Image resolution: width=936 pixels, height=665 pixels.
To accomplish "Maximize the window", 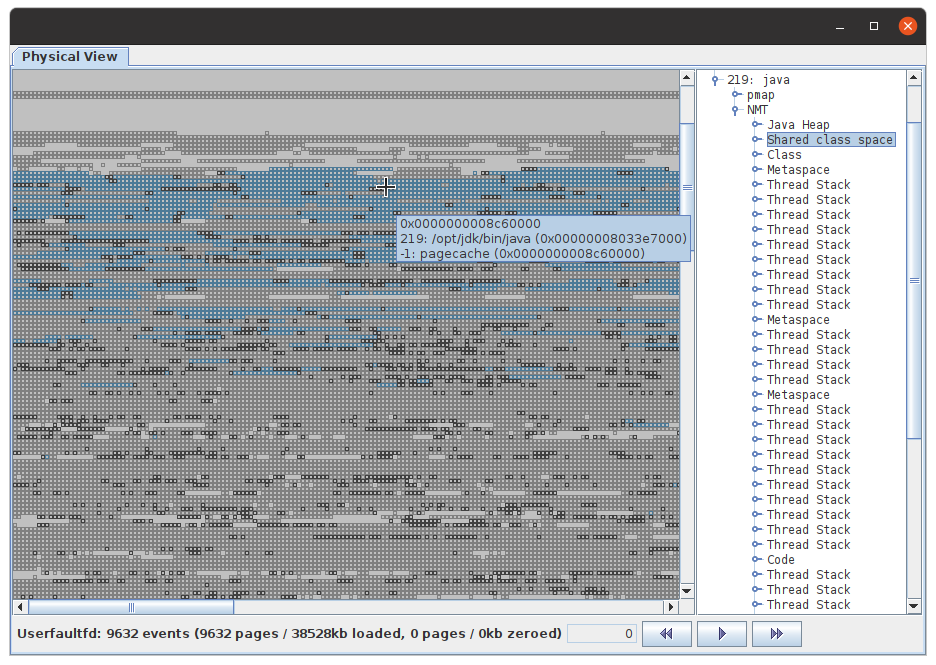I will pyautogui.click(x=874, y=26).
